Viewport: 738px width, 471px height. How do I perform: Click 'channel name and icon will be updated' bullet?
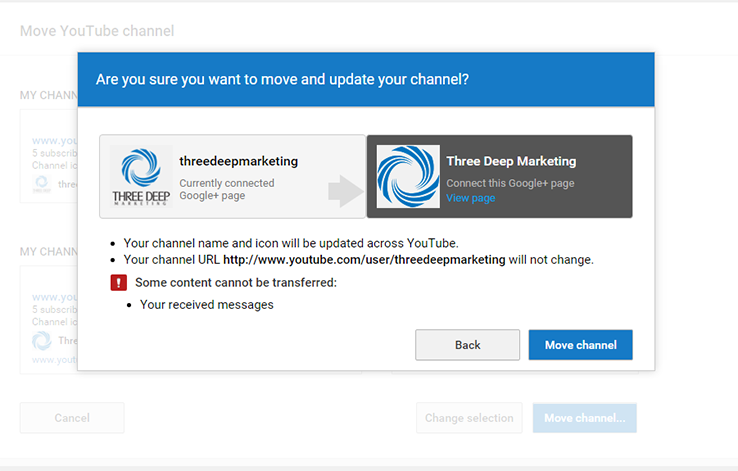[291, 243]
